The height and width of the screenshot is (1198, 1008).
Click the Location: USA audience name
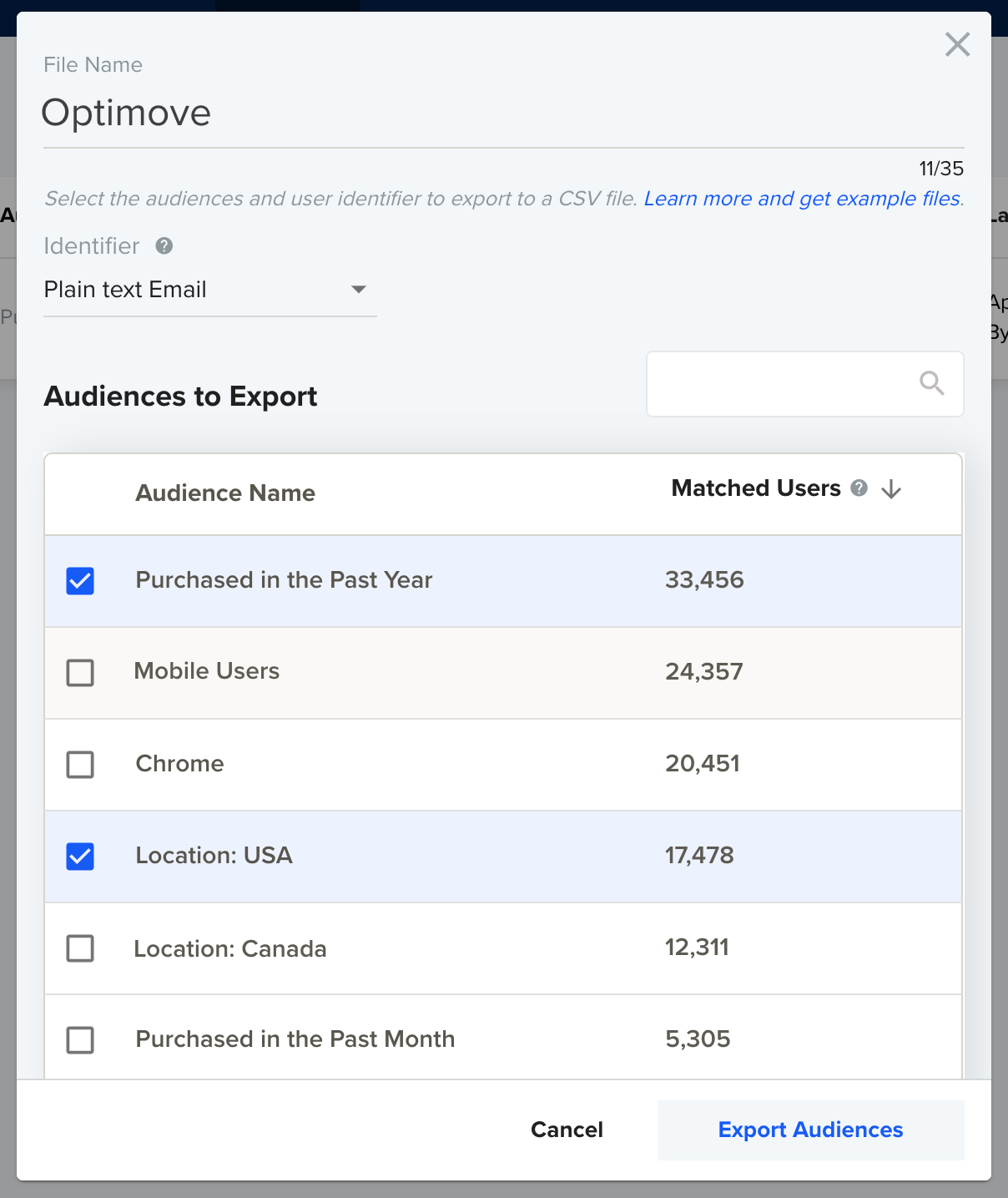(x=214, y=856)
